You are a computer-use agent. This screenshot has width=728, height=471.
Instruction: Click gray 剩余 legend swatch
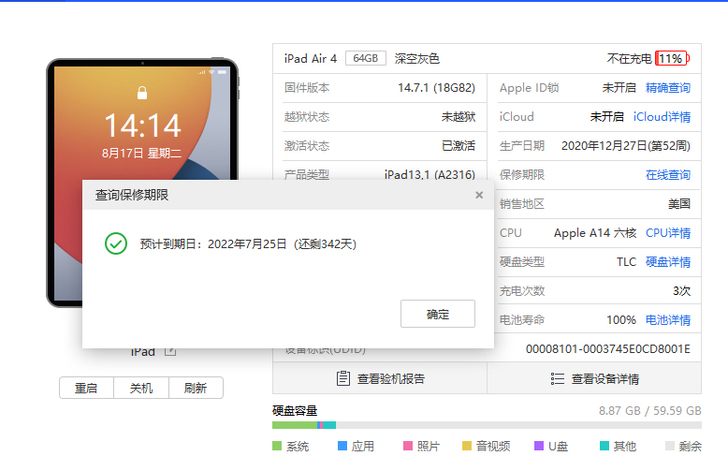670,446
